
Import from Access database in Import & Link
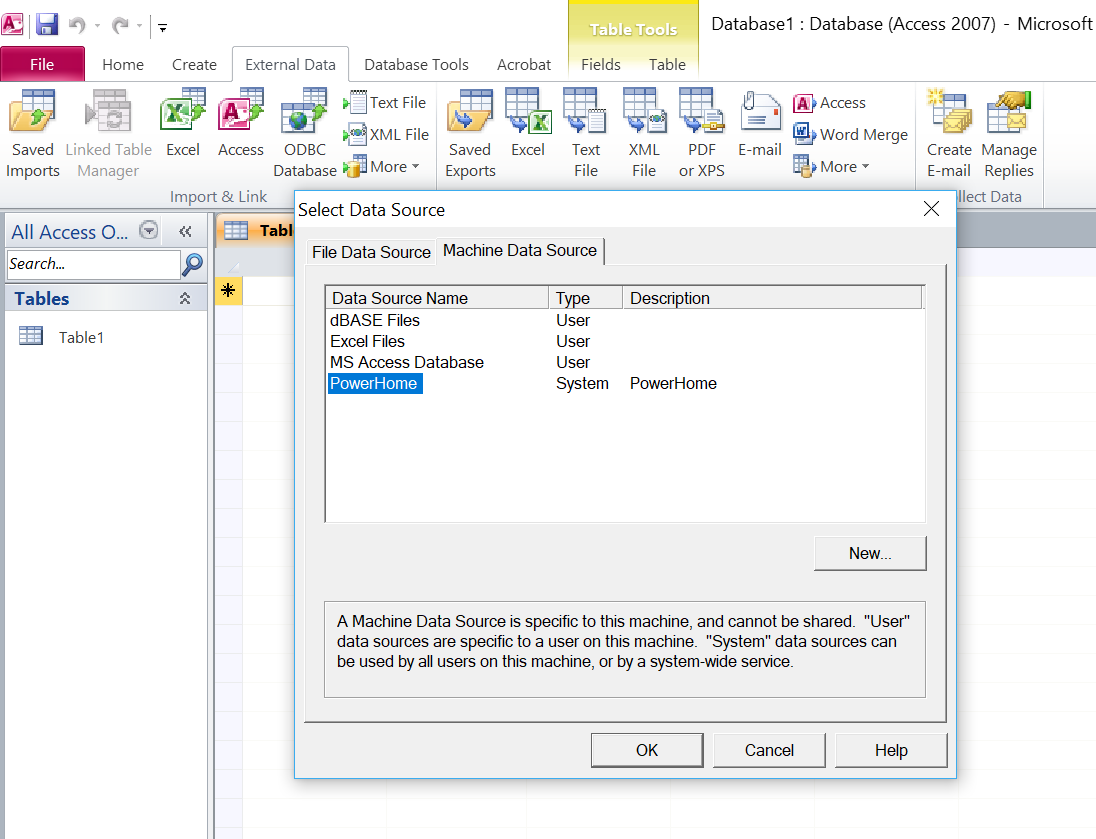point(241,122)
